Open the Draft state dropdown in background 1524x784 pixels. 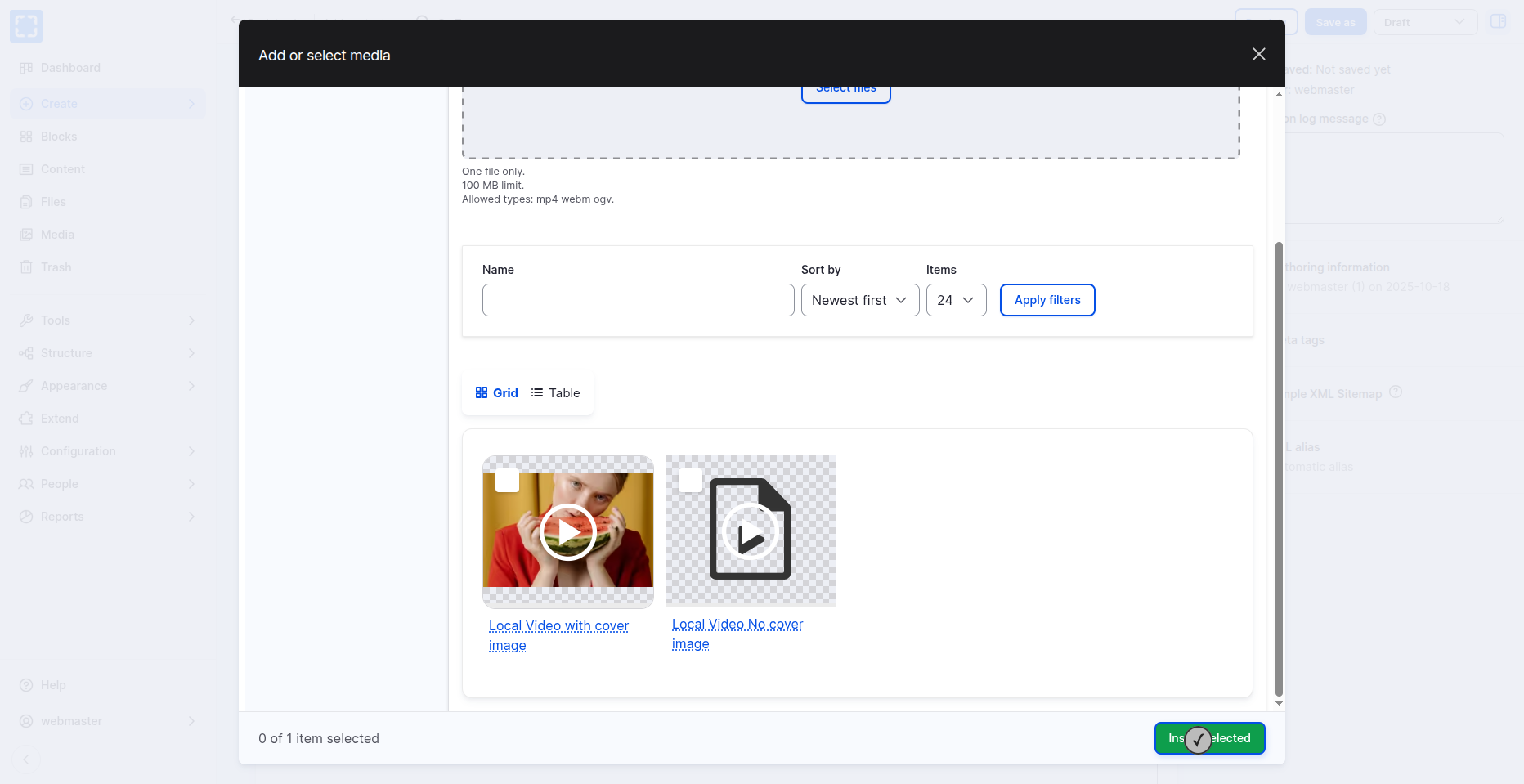pos(1425,22)
